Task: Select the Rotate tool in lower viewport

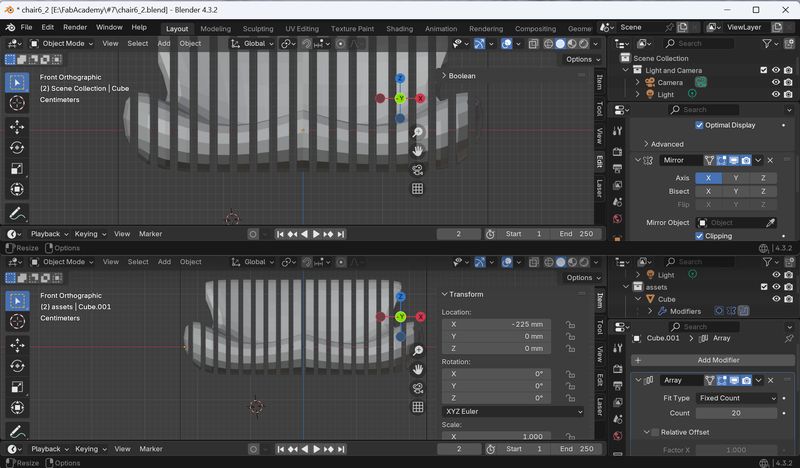Action: coord(17,366)
